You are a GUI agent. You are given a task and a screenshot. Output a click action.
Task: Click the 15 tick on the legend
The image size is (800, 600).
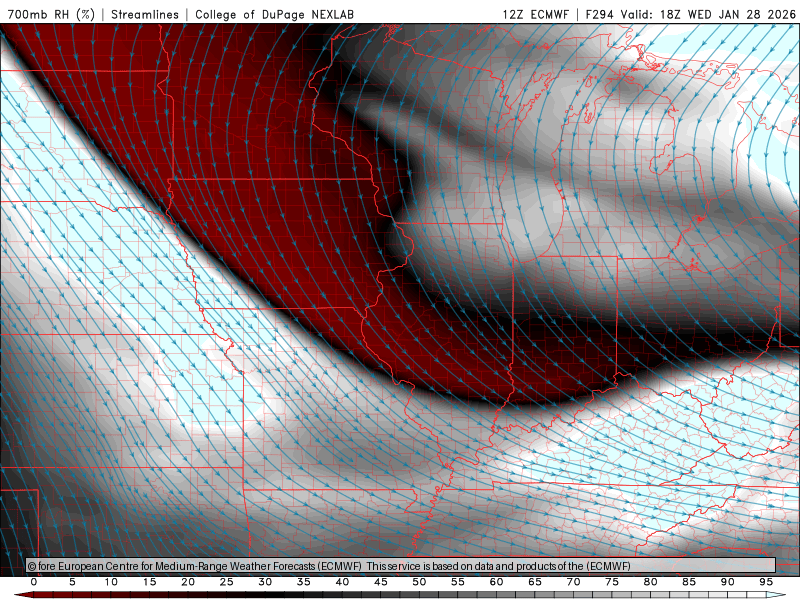pyautogui.click(x=149, y=582)
